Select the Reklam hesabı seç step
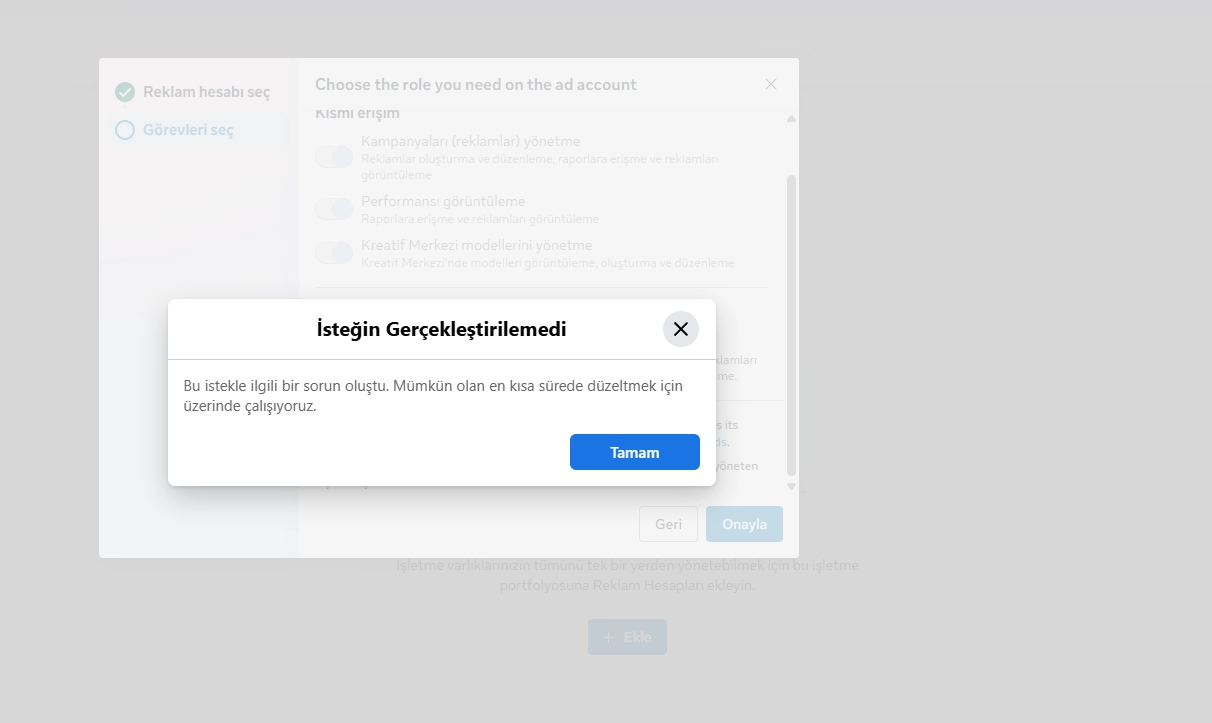The image size is (1212, 723). coord(197,92)
